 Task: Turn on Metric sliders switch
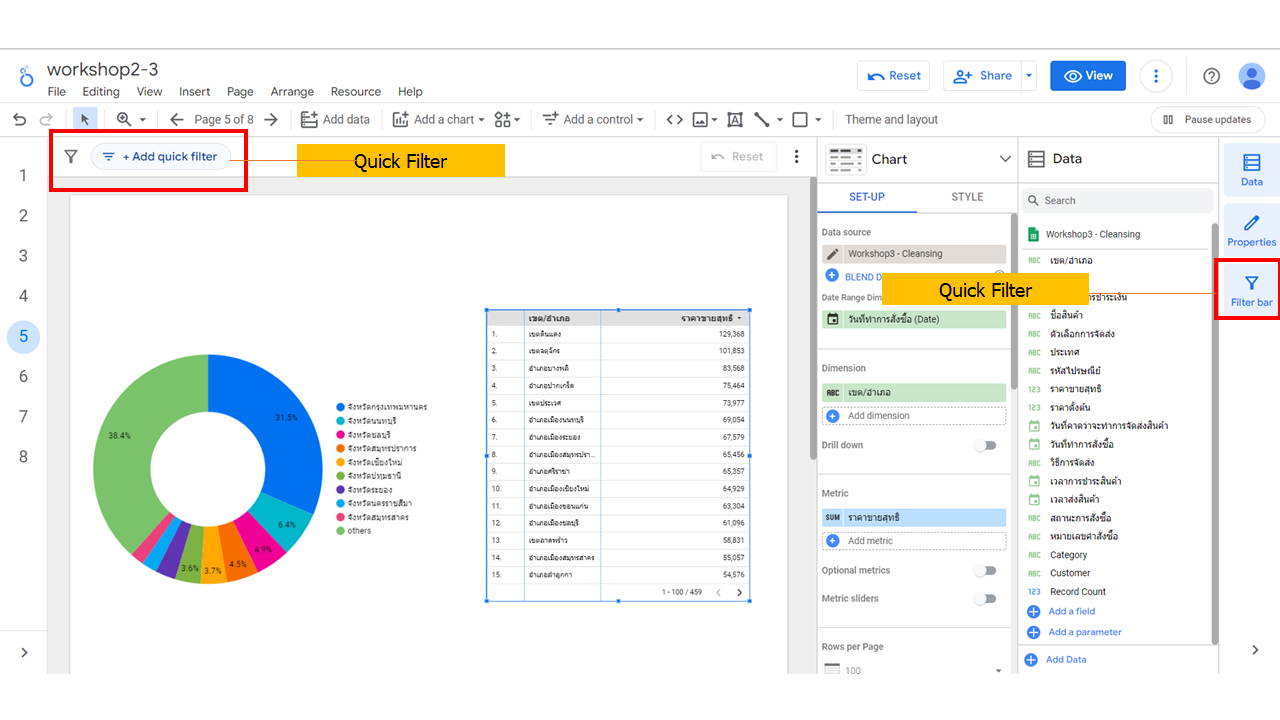986,598
